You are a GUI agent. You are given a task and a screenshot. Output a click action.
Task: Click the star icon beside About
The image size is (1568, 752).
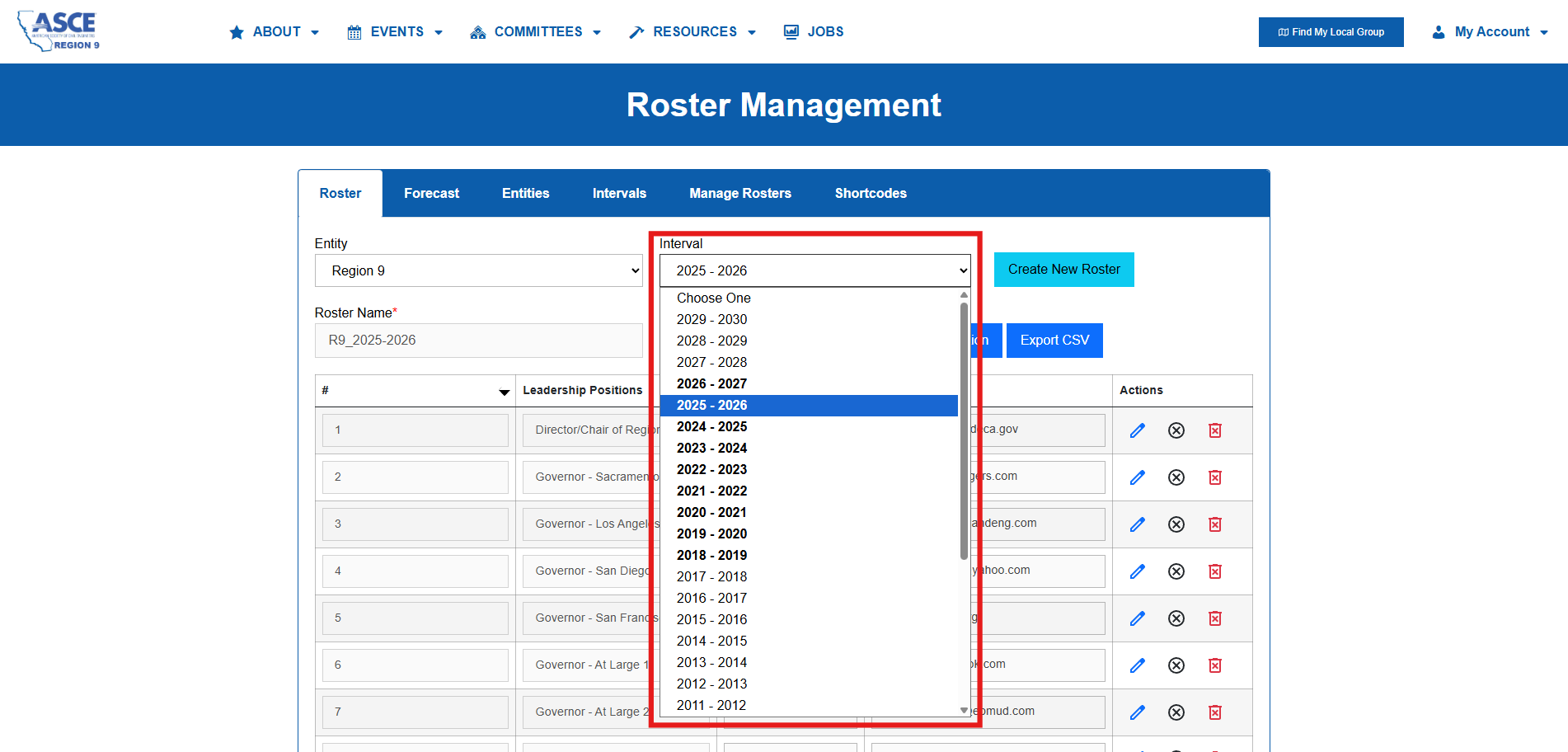(x=237, y=32)
